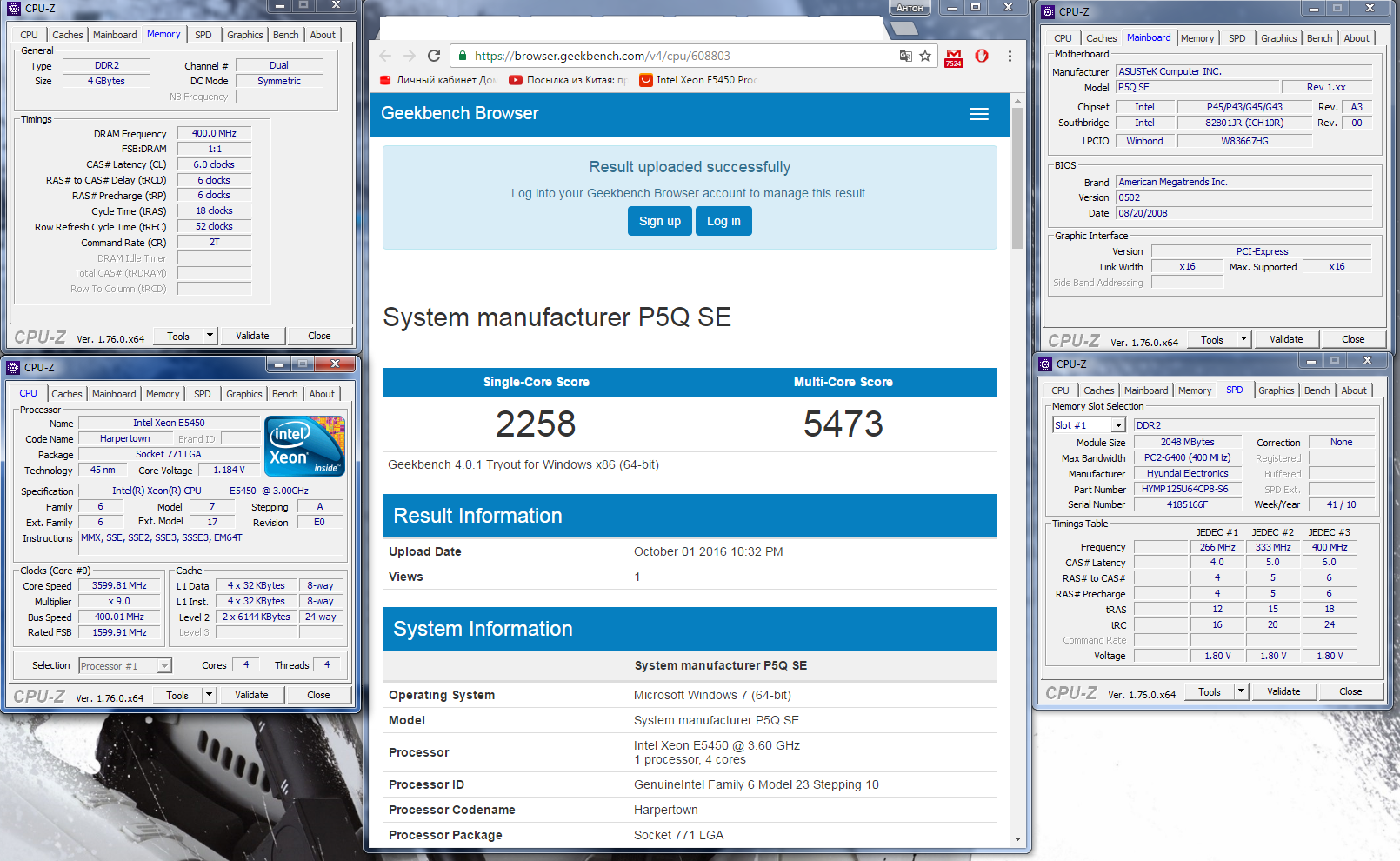The height and width of the screenshot is (861, 1400).
Task: Click Southbridge value 82801JR (ICH10R)
Action: 1244,123
